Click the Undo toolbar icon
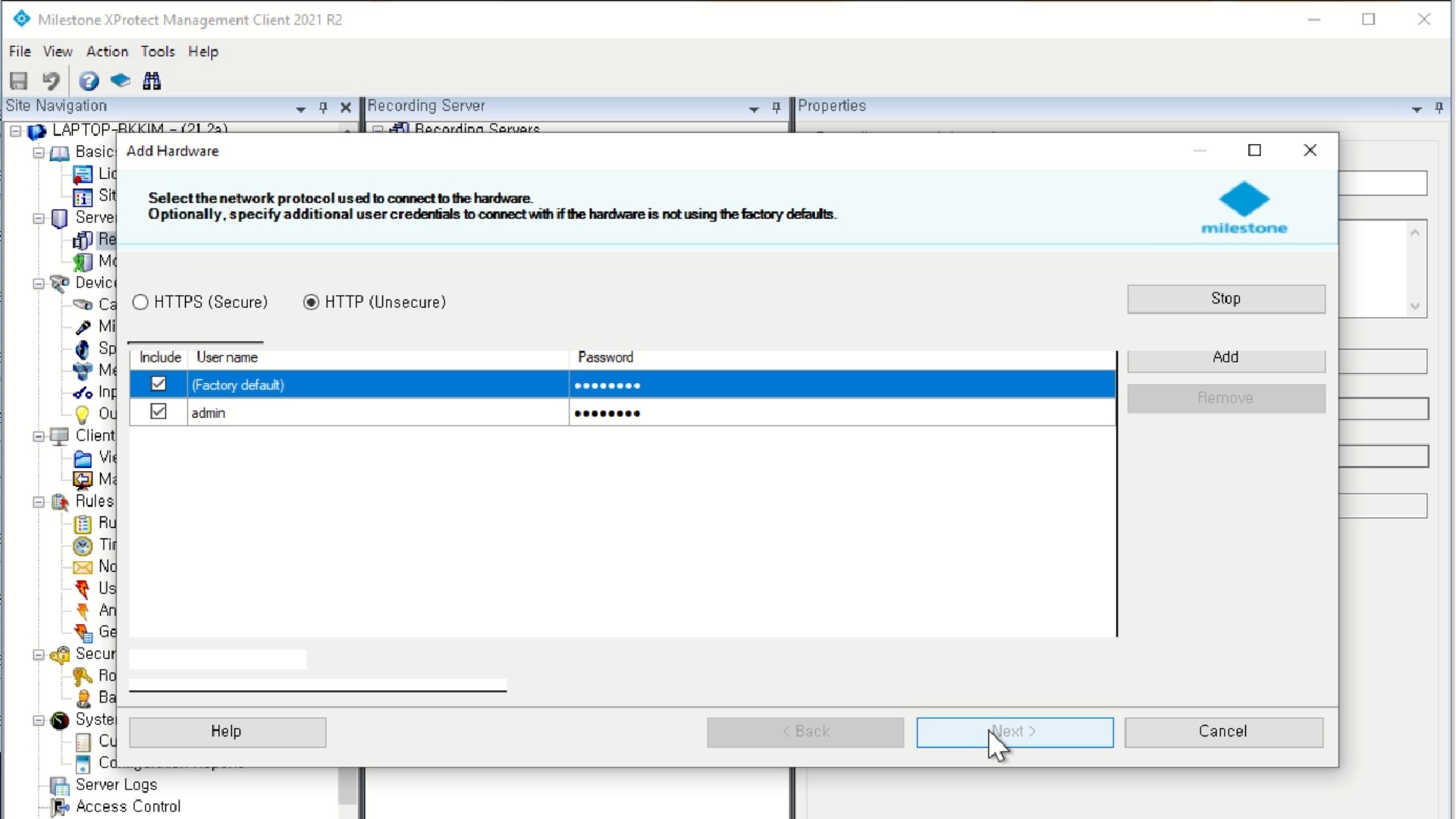Viewport: 1456px width, 819px height. 51,81
